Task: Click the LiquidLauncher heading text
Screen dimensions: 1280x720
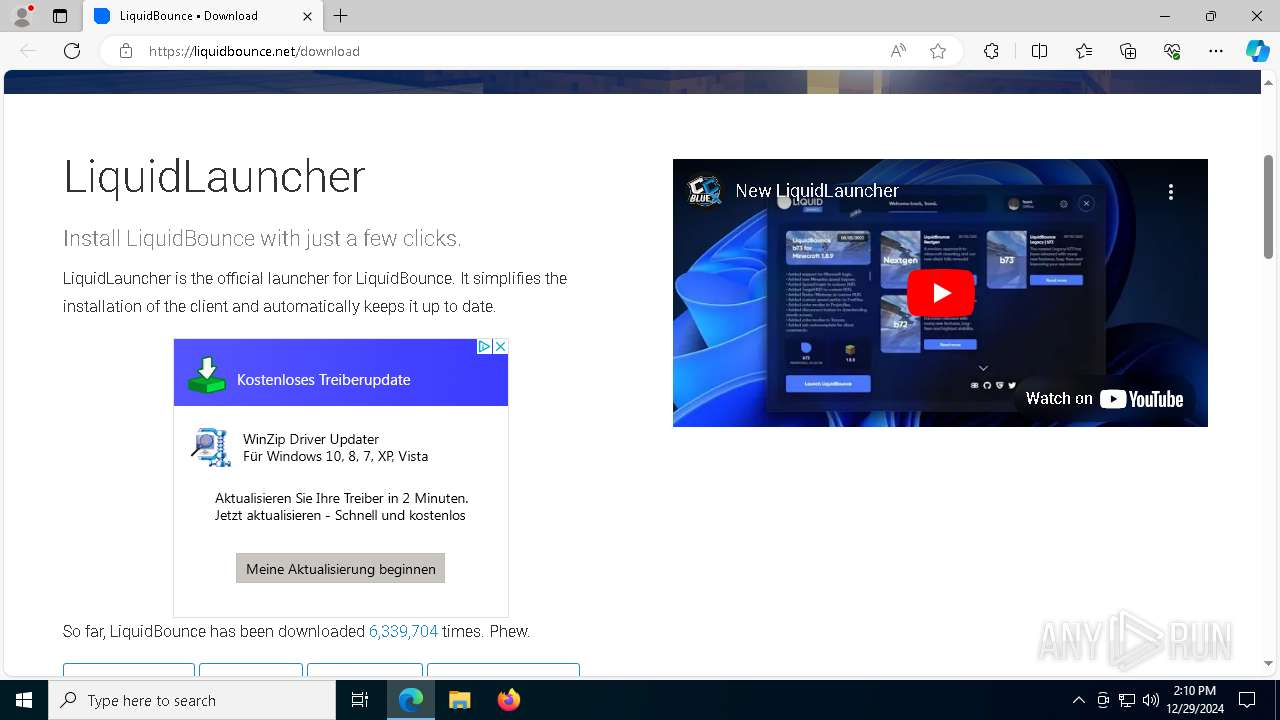Action: pyautogui.click(x=214, y=177)
